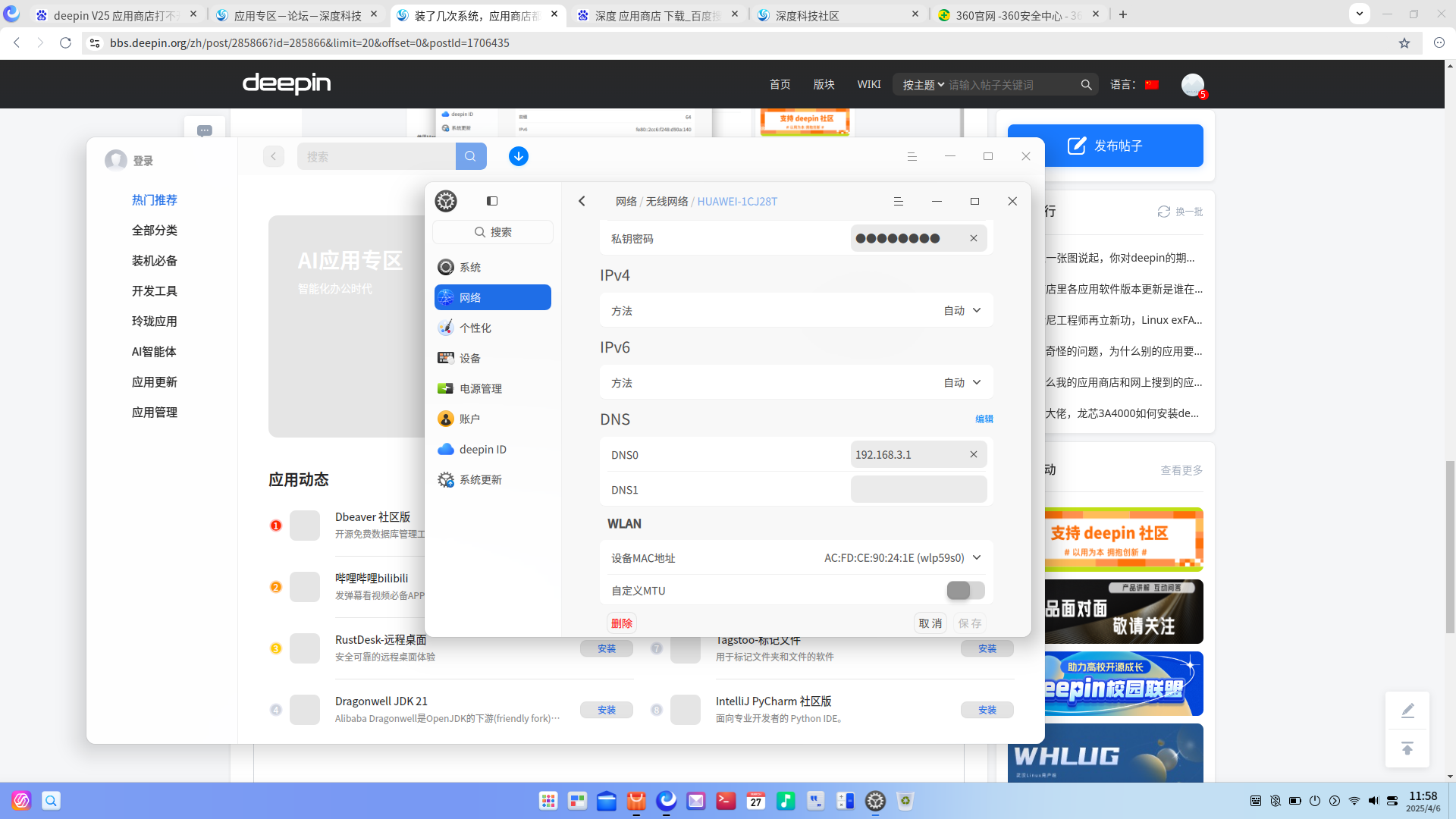Click the red 删除 button

[x=622, y=623]
